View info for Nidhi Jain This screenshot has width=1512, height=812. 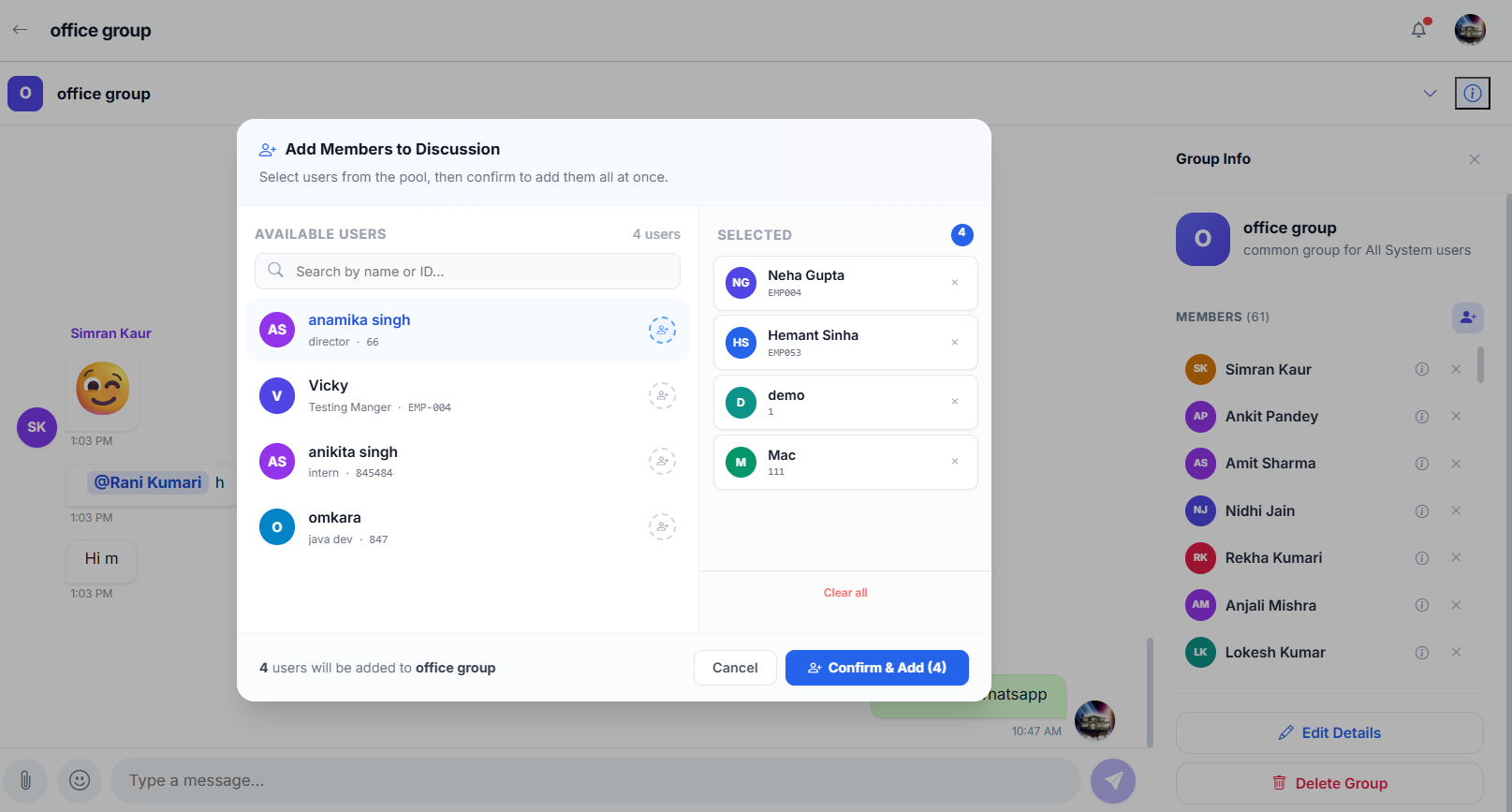click(x=1422, y=511)
